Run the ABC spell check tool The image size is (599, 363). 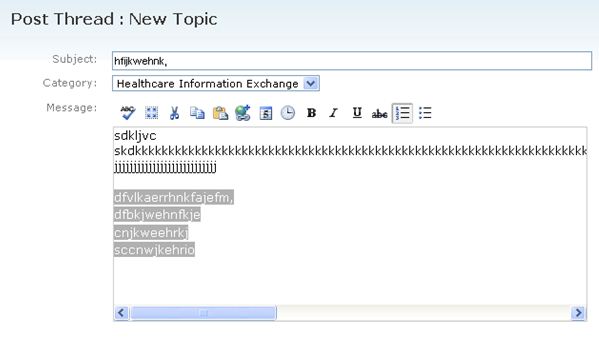(x=128, y=113)
